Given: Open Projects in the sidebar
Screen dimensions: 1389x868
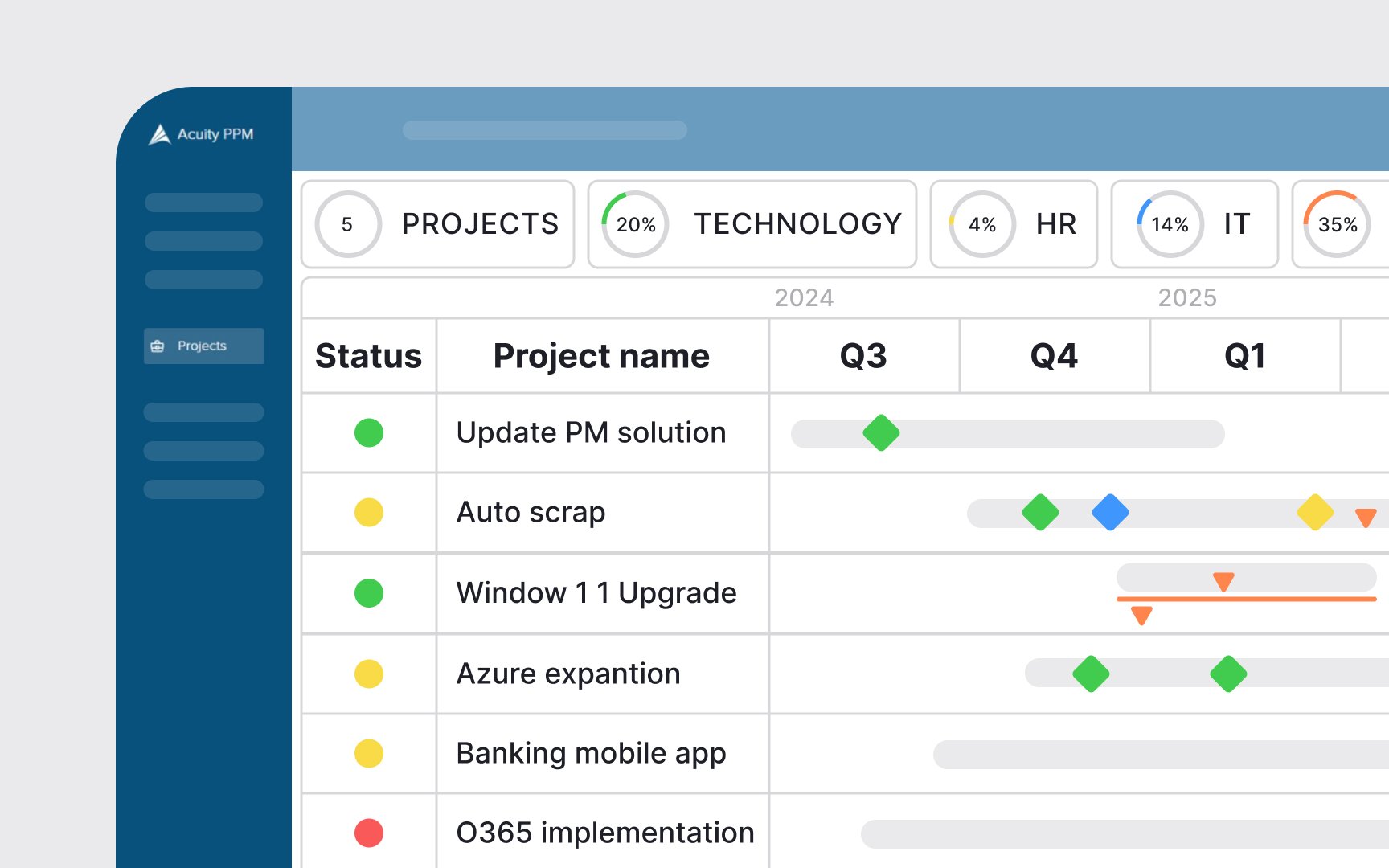Looking at the screenshot, I should [203, 346].
